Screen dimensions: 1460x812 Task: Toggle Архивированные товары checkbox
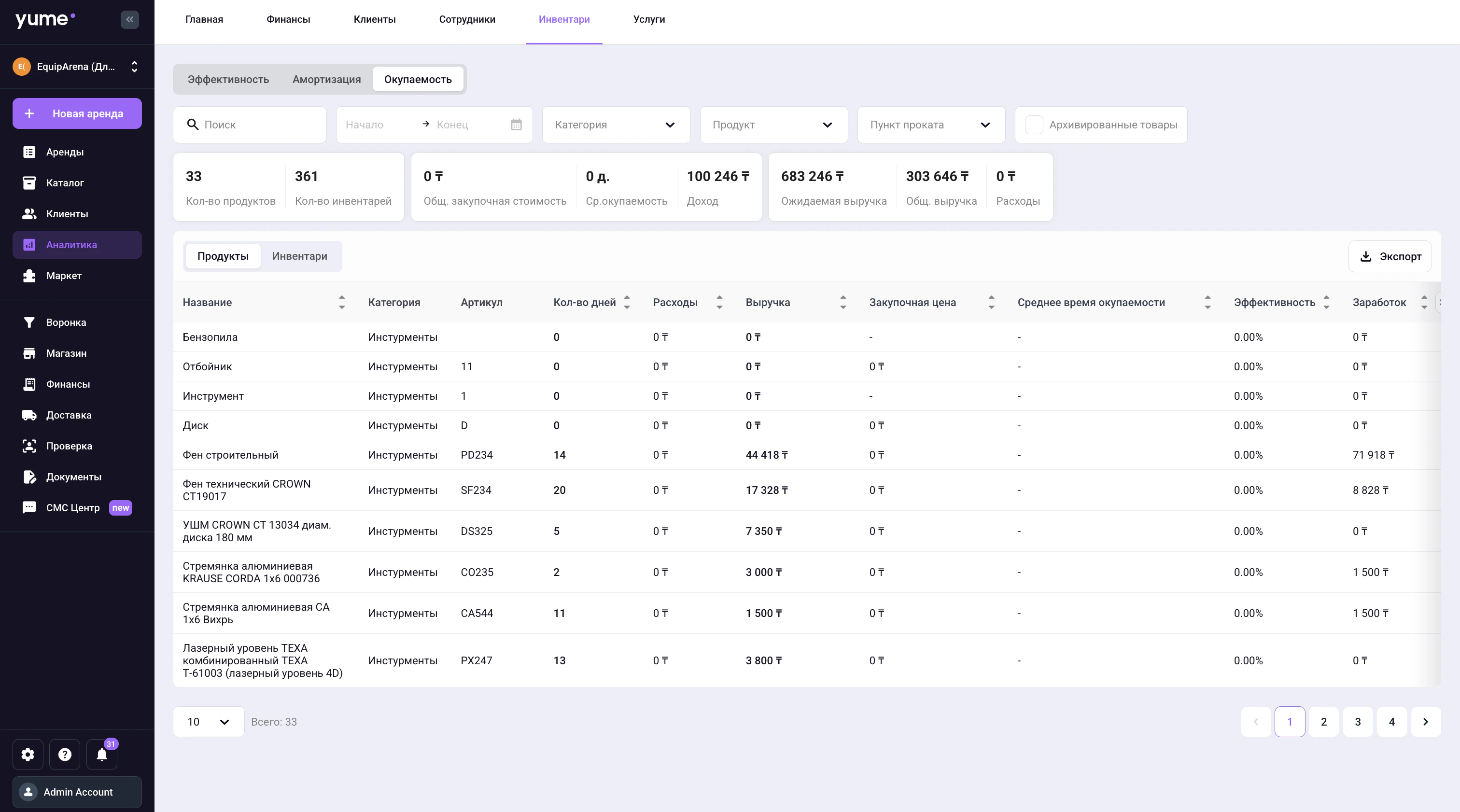point(1034,125)
